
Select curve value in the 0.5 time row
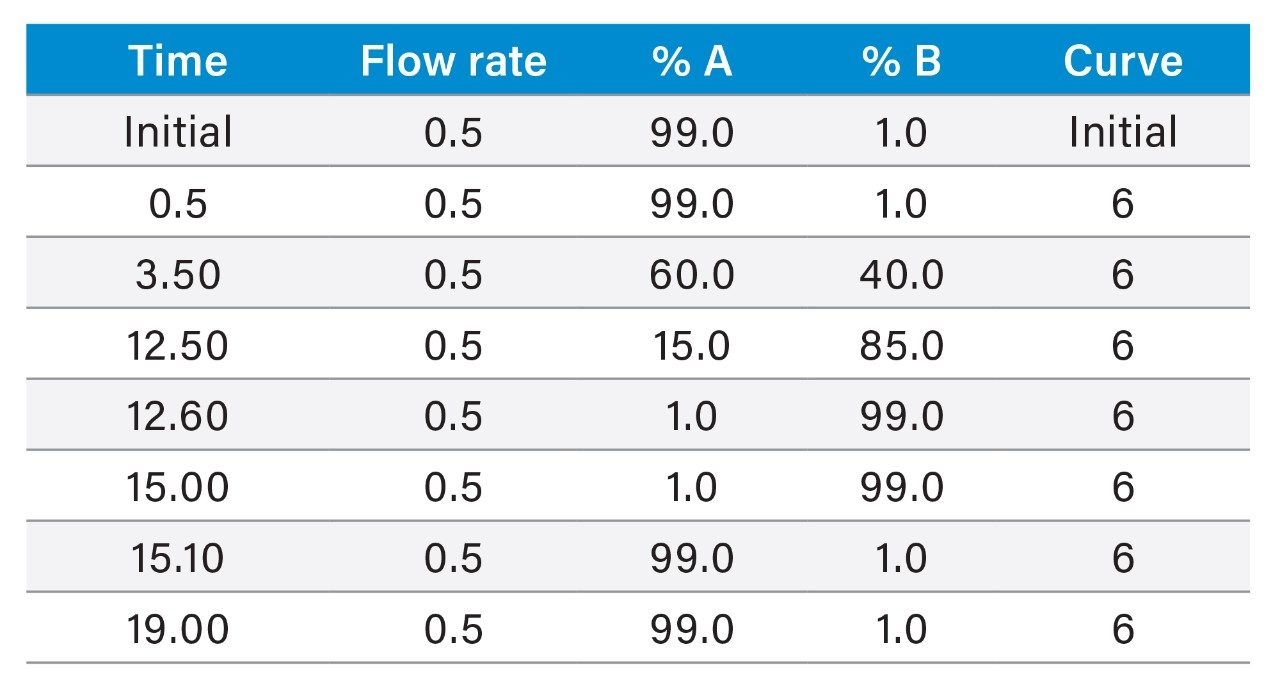1123,204
